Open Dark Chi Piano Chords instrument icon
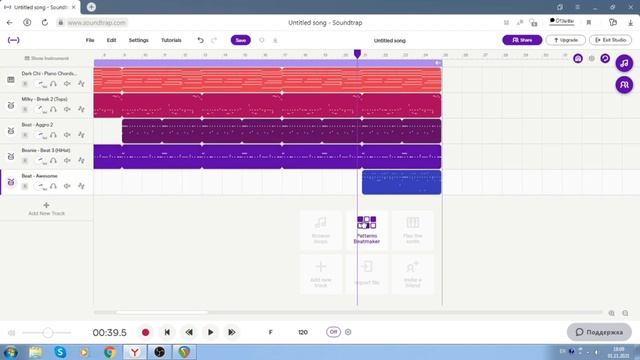The height and width of the screenshot is (360, 640). coord(11,80)
